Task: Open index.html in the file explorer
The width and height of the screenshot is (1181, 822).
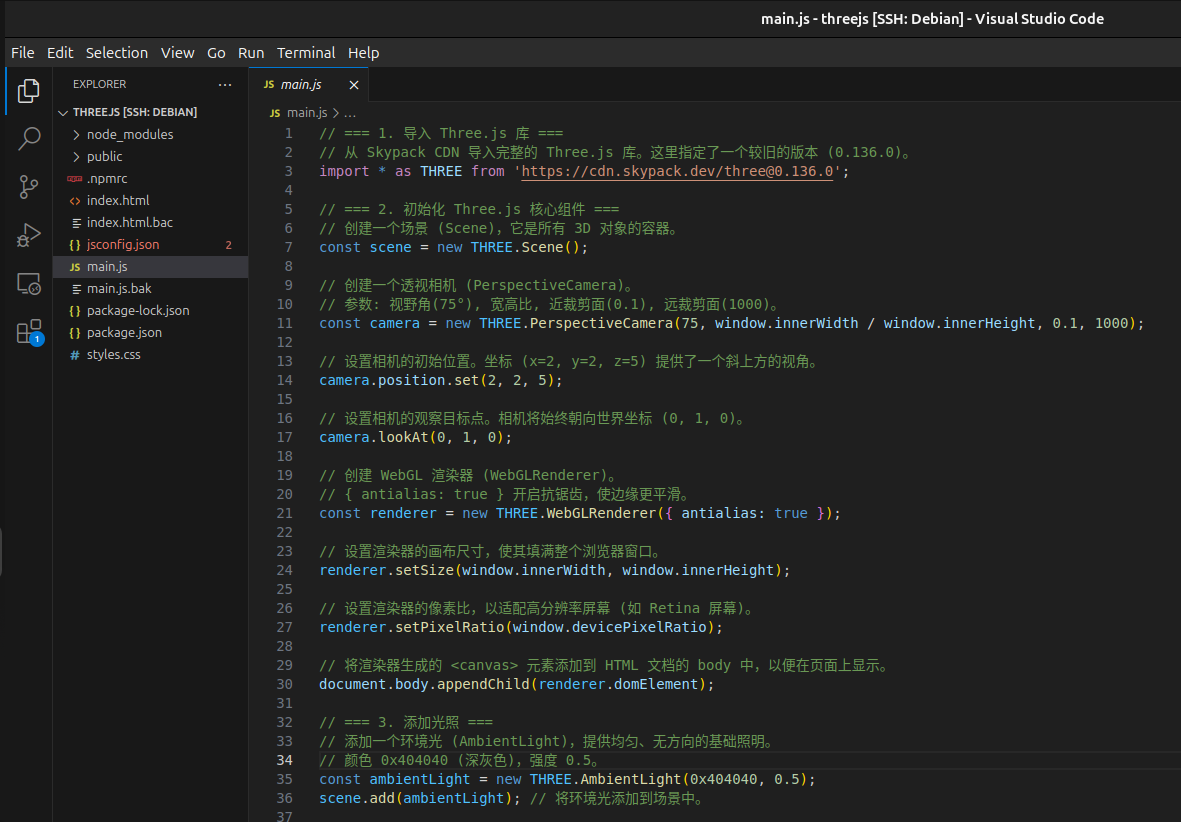Action: [x=117, y=200]
